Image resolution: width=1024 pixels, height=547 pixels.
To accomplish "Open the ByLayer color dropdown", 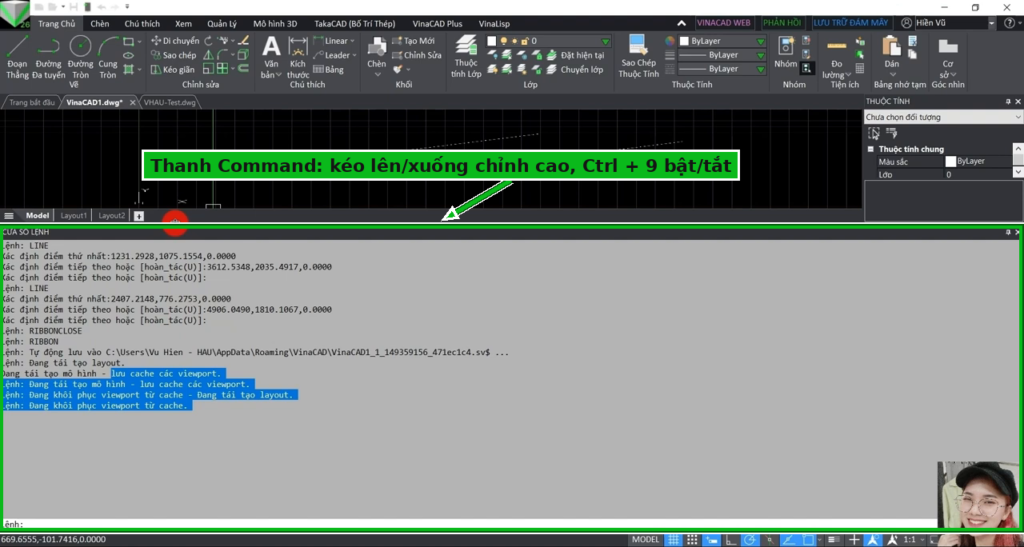I will pos(723,40).
